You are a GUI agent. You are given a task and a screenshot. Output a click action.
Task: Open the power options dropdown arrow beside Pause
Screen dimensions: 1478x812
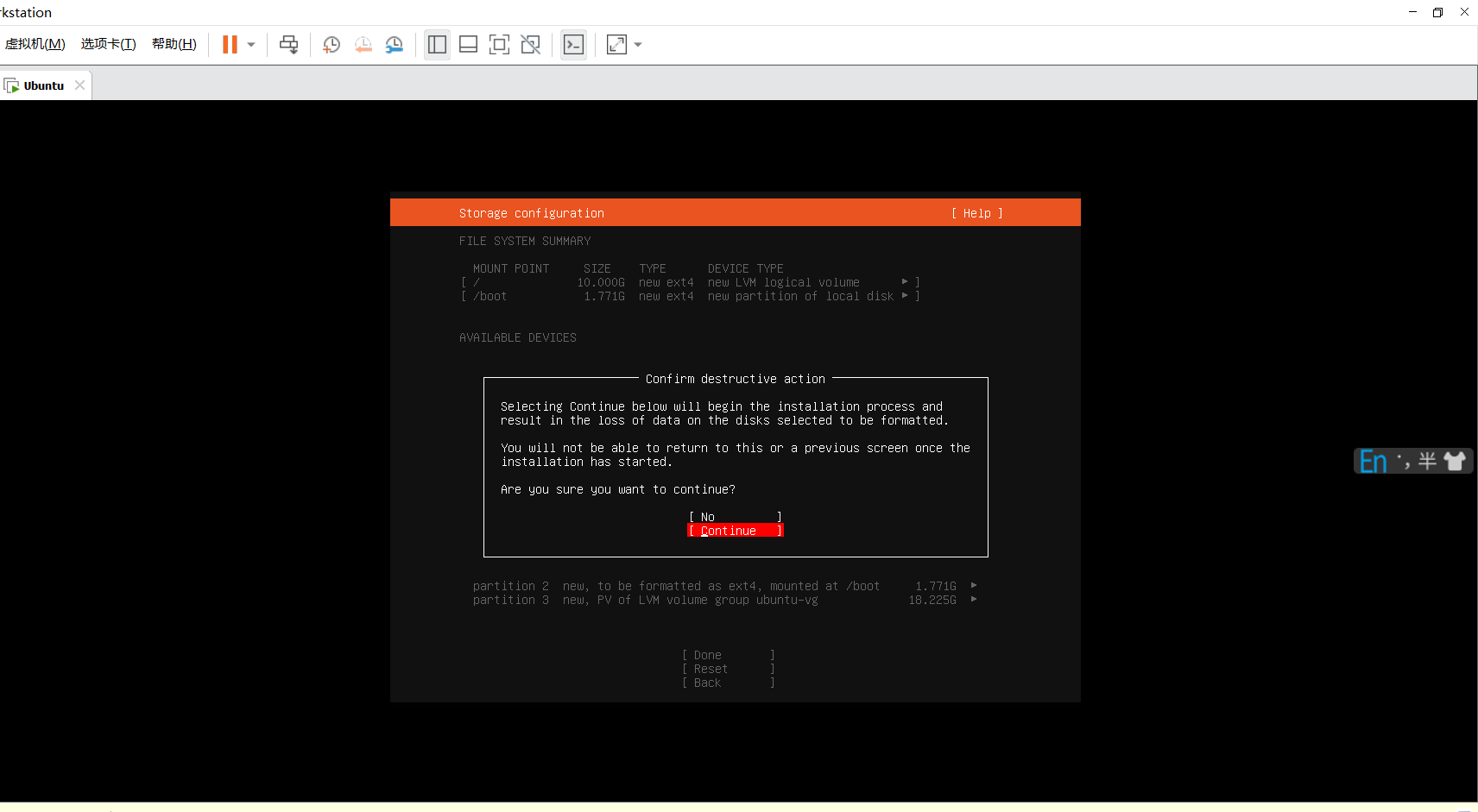coord(251,45)
